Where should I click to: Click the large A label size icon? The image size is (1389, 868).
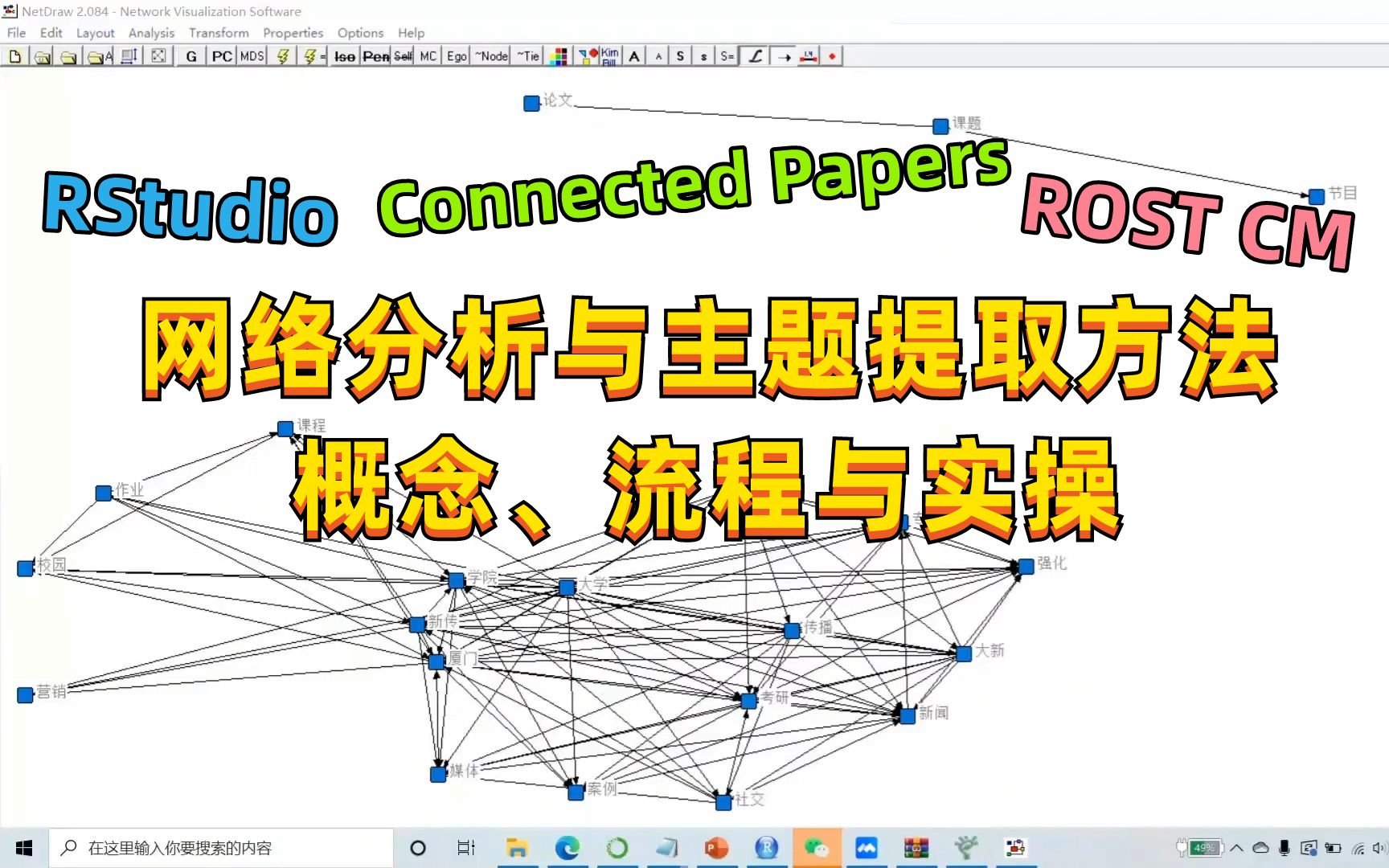point(635,56)
